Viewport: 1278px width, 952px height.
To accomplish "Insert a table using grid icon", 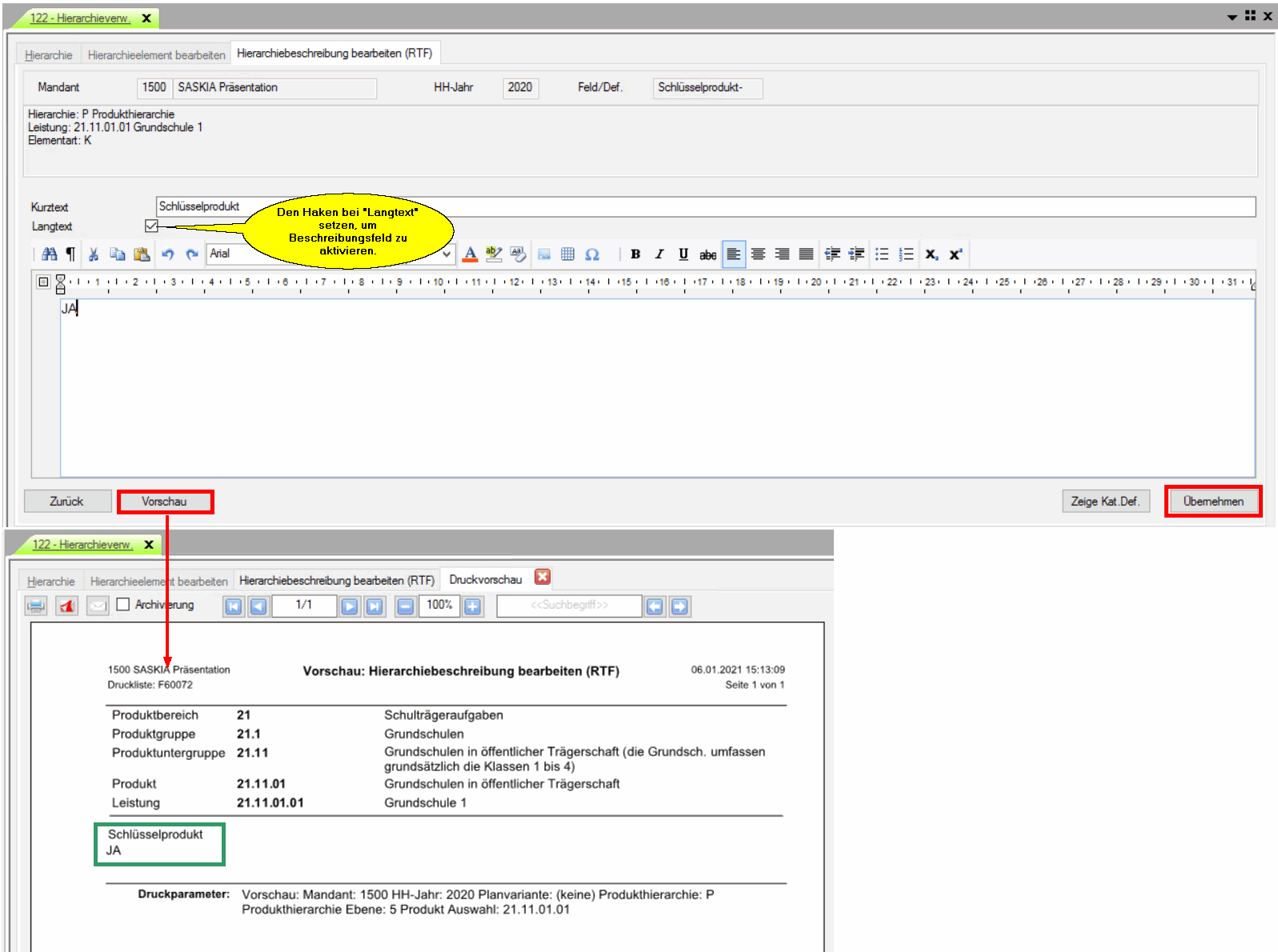I will pos(567,254).
